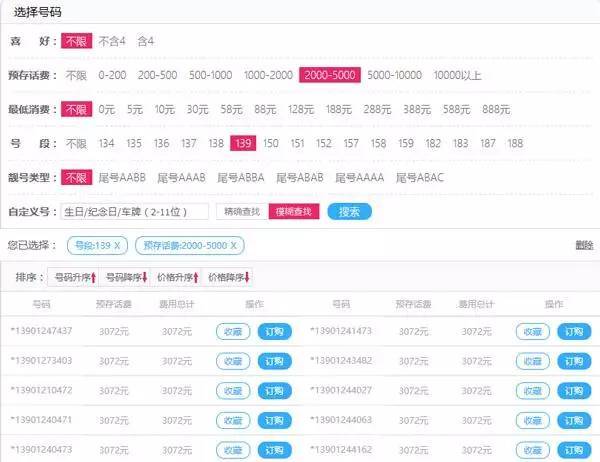The image size is (600, 462).
Task: Set minimum consumption to 188元
Action: 338,109
